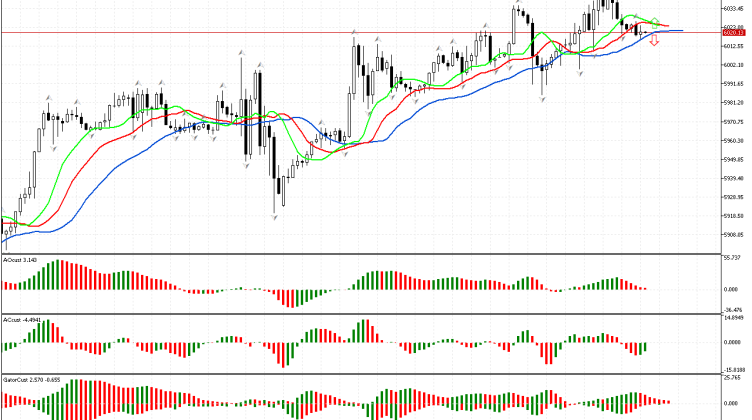Click the AOcust indicator label
Screen dimensions: 752x420
(x=20, y=260)
